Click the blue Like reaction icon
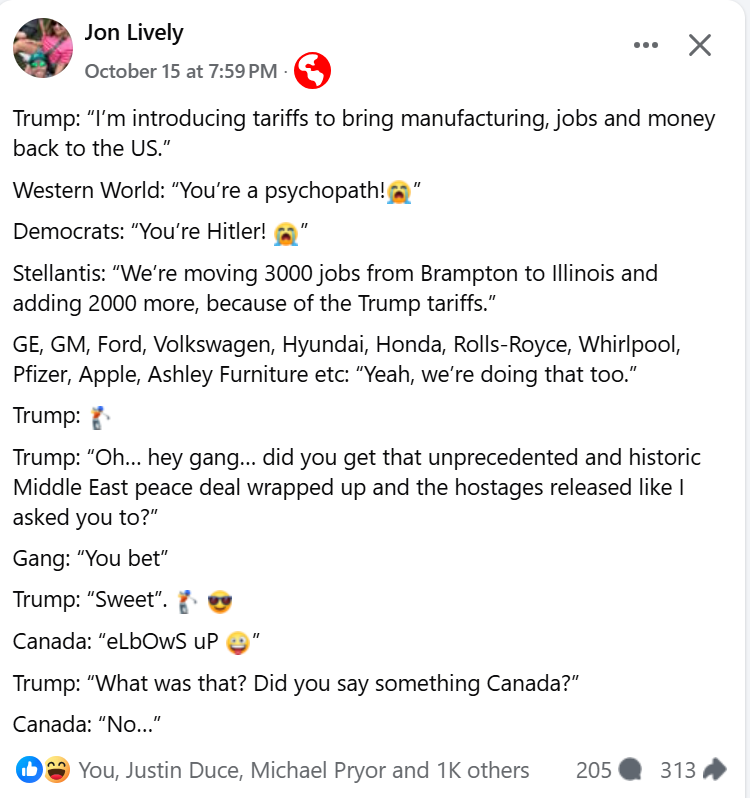The width and height of the screenshot is (750, 798). pos(30,769)
